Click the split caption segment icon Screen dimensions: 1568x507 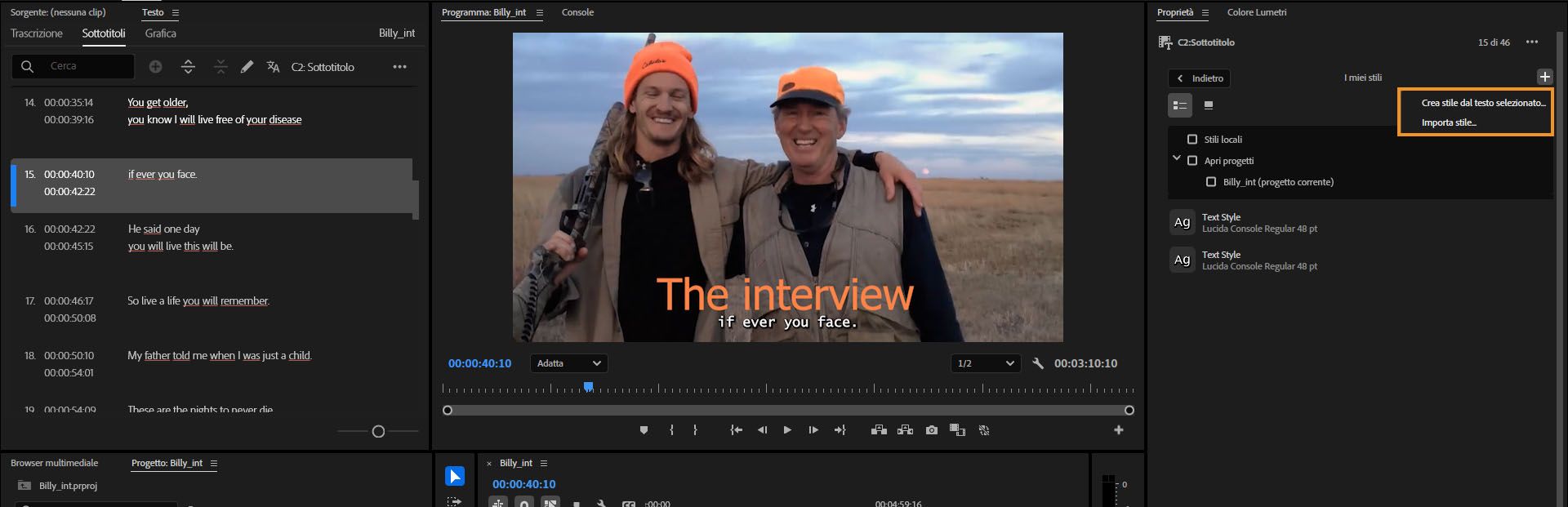click(188, 67)
